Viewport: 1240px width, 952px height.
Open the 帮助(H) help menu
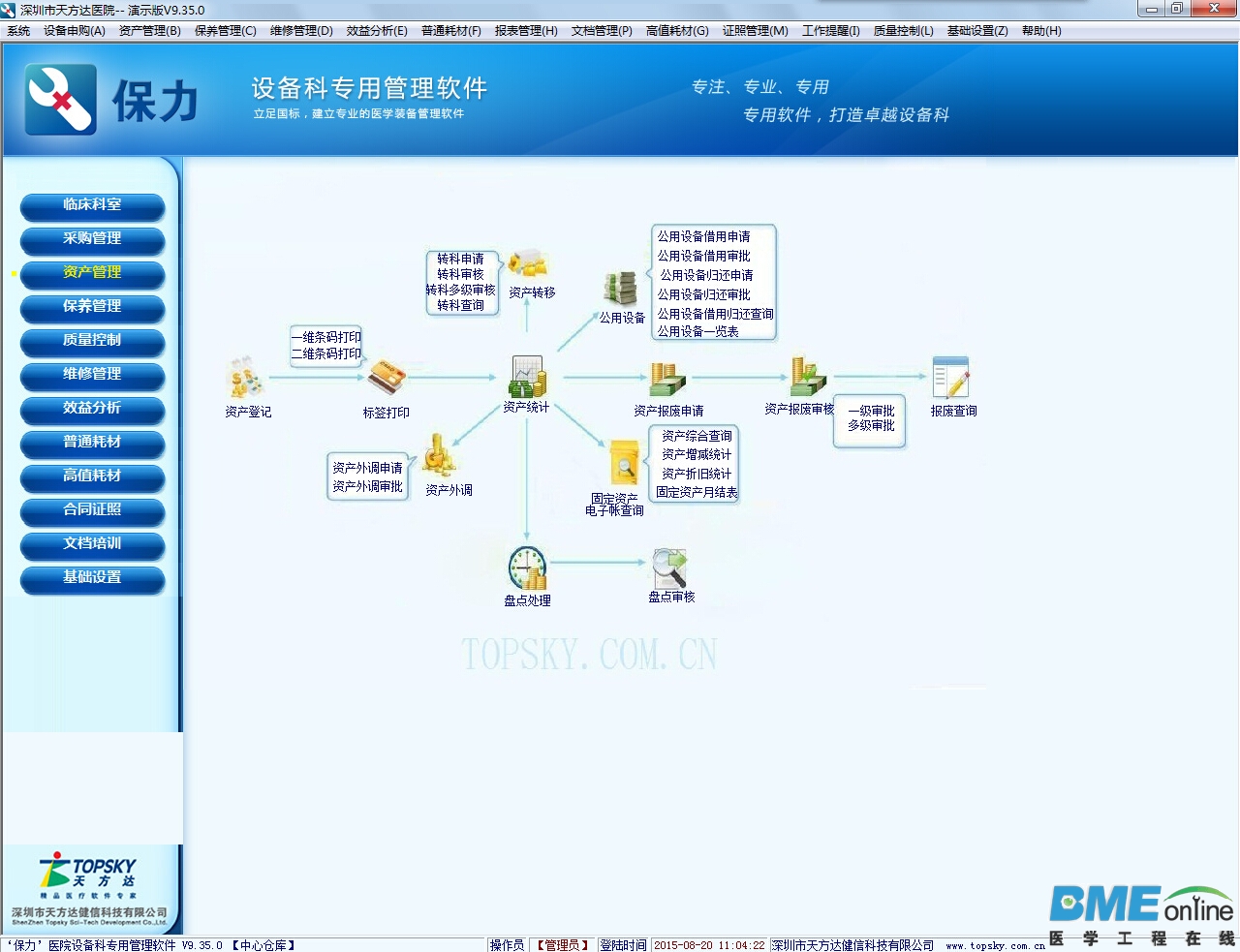pos(1041,30)
